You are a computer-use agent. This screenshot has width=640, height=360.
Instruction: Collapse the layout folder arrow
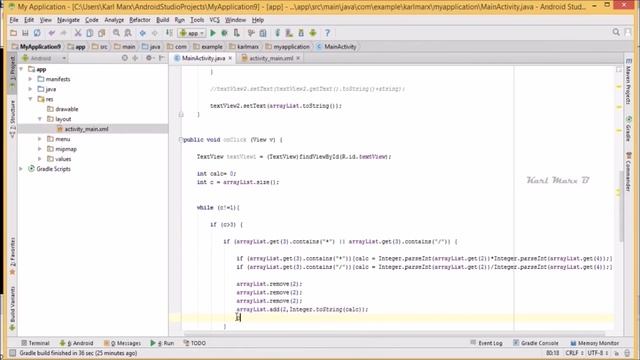pos(40,119)
